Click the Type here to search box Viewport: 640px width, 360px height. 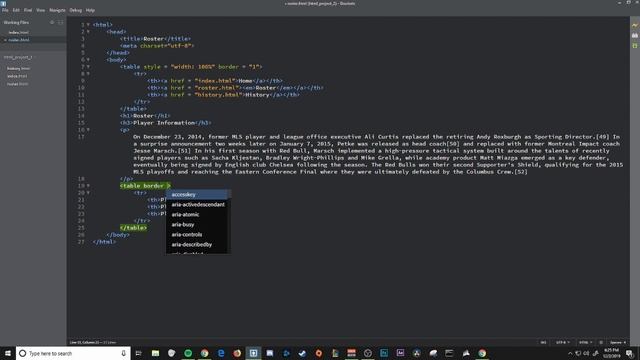73,353
